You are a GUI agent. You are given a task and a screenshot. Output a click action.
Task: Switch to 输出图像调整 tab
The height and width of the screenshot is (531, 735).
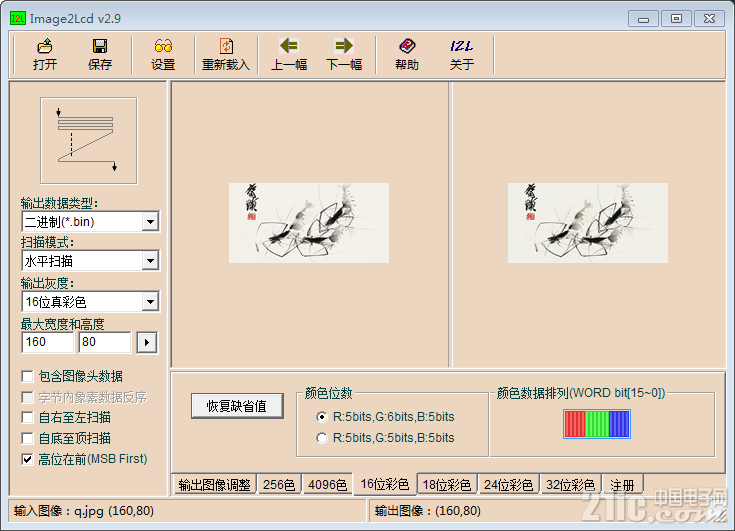coord(214,485)
